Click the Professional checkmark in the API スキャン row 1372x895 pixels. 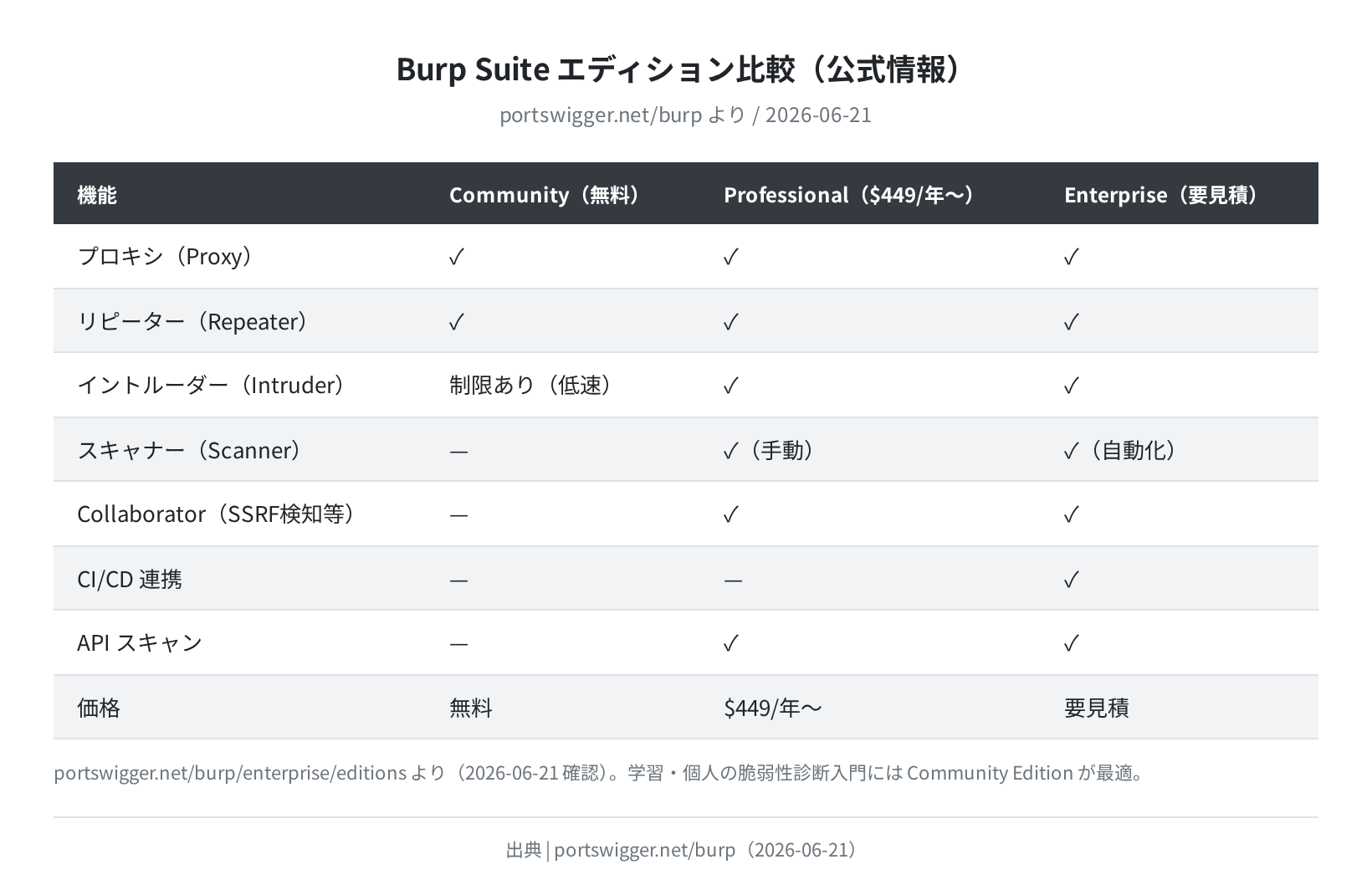(730, 643)
